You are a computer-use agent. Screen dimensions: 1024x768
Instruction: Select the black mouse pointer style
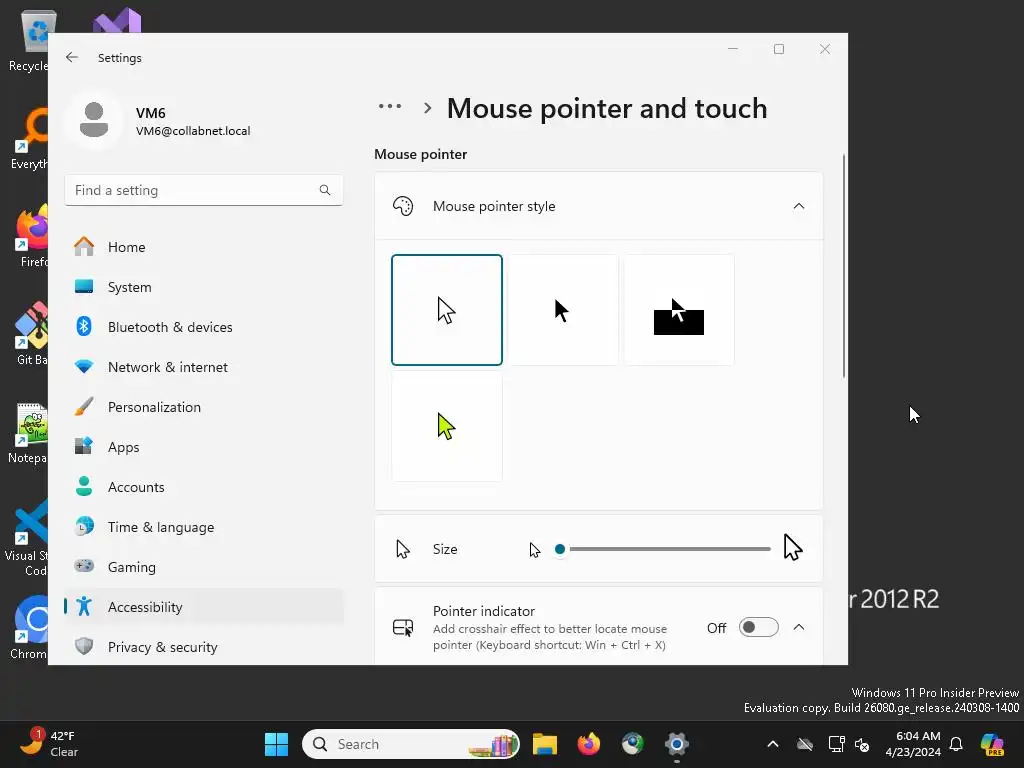tap(563, 310)
